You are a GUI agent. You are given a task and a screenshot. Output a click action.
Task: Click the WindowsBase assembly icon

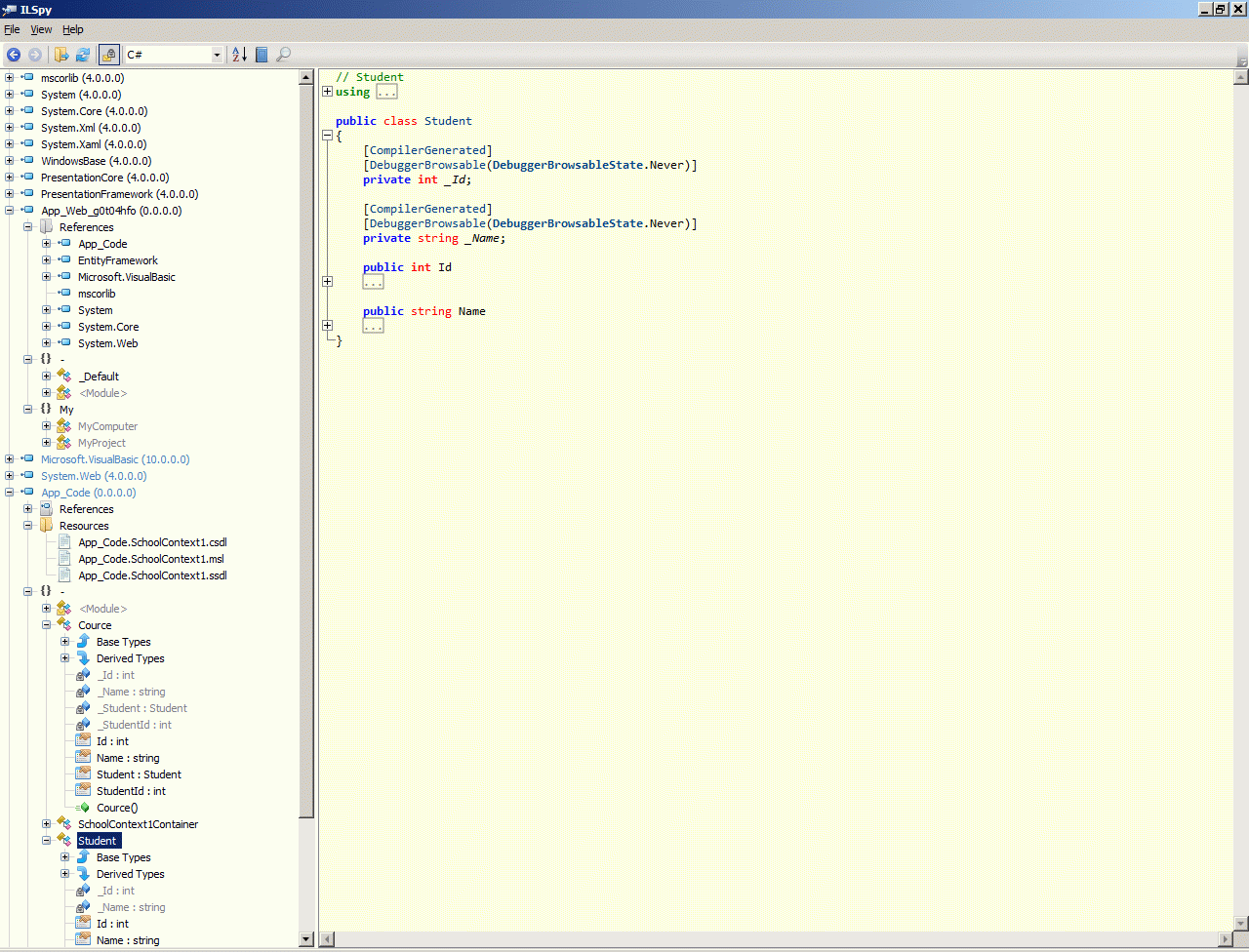27,161
